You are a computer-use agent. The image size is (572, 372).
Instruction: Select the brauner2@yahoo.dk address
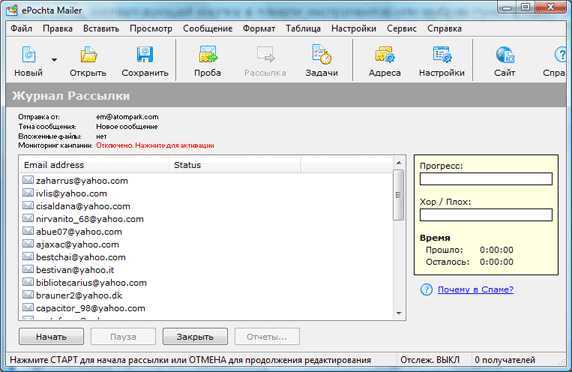click(x=79, y=295)
